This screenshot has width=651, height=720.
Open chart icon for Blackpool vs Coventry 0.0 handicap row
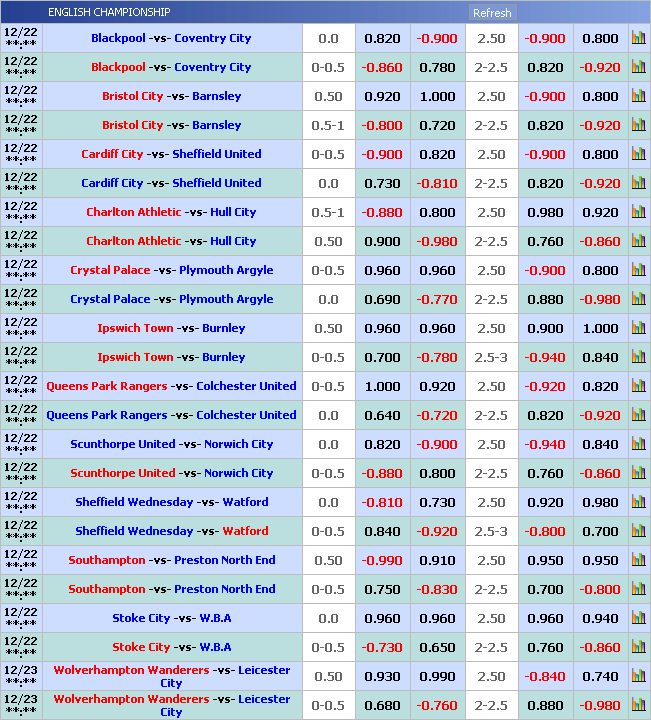tap(638, 39)
